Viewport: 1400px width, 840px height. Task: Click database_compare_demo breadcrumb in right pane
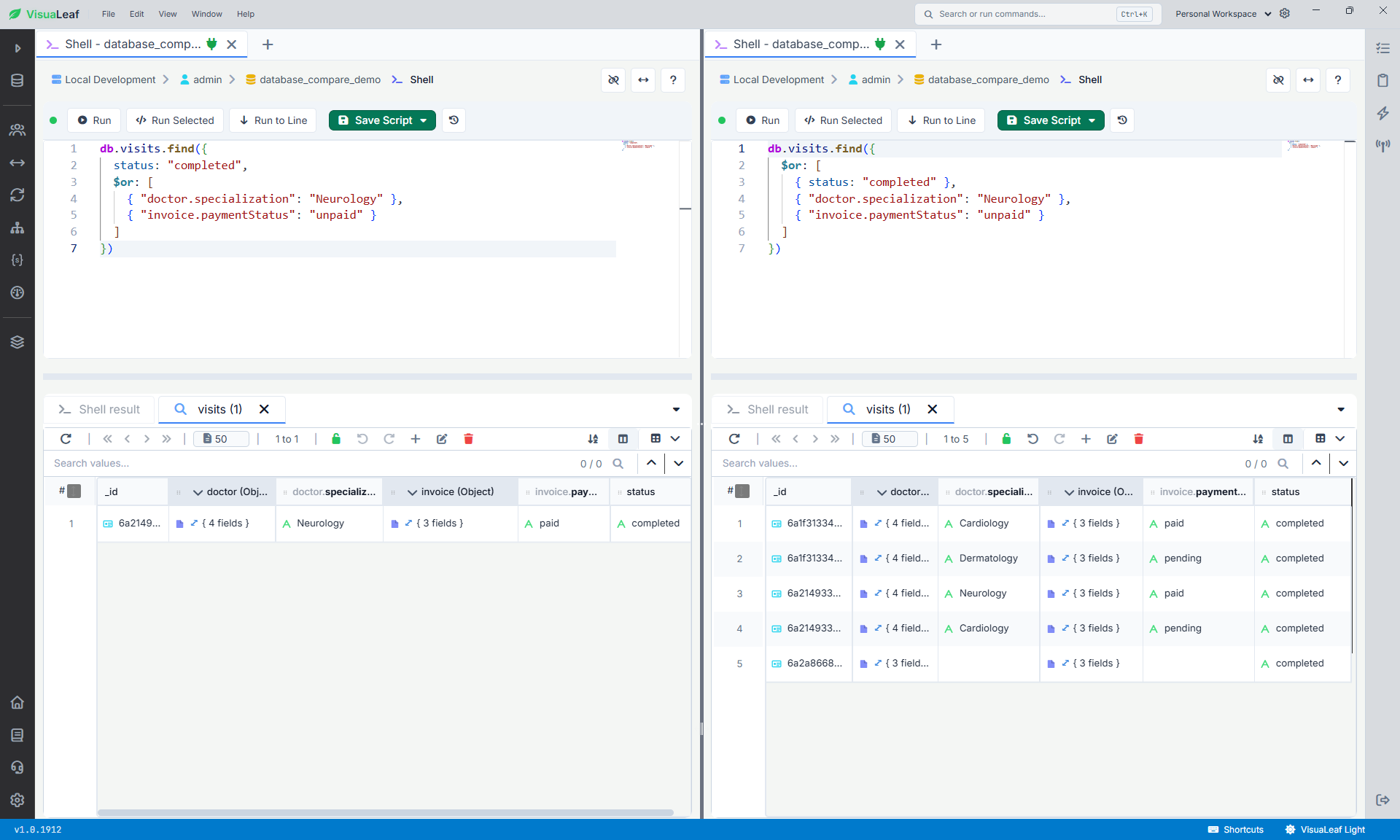[981, 79]
